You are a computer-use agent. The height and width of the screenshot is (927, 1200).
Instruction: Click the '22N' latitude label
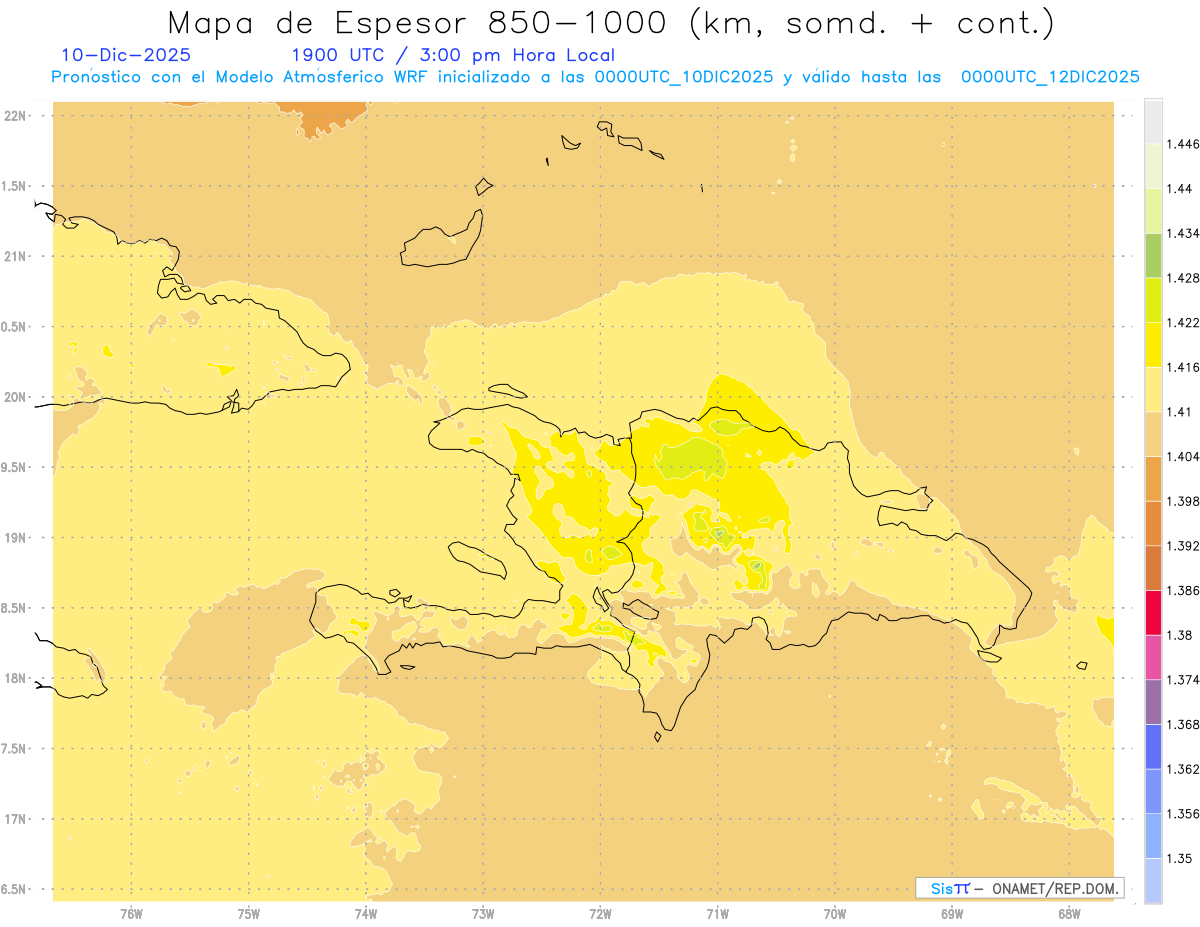coord(16,116)
